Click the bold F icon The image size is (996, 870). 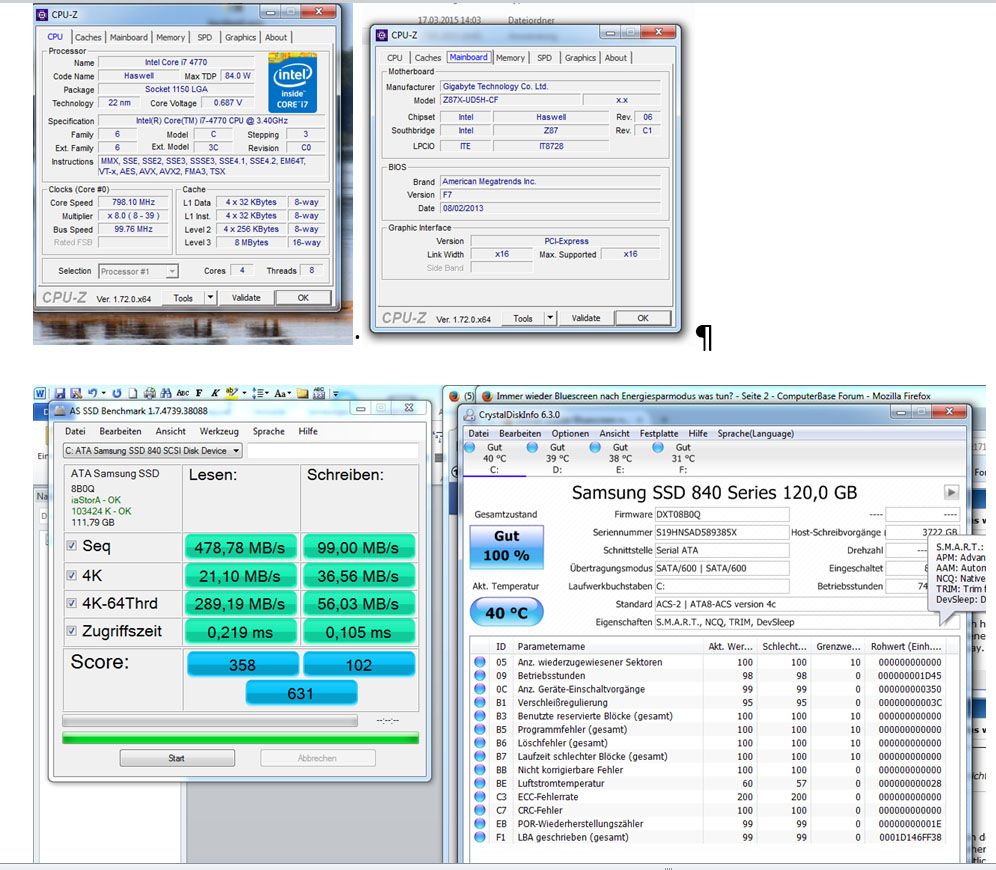(x=199, y=394)
